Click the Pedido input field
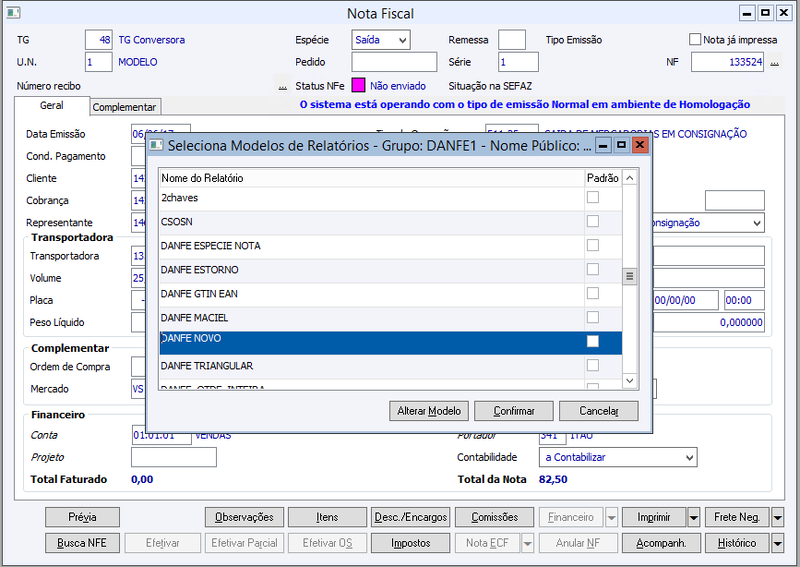 [x=394, y=62]
